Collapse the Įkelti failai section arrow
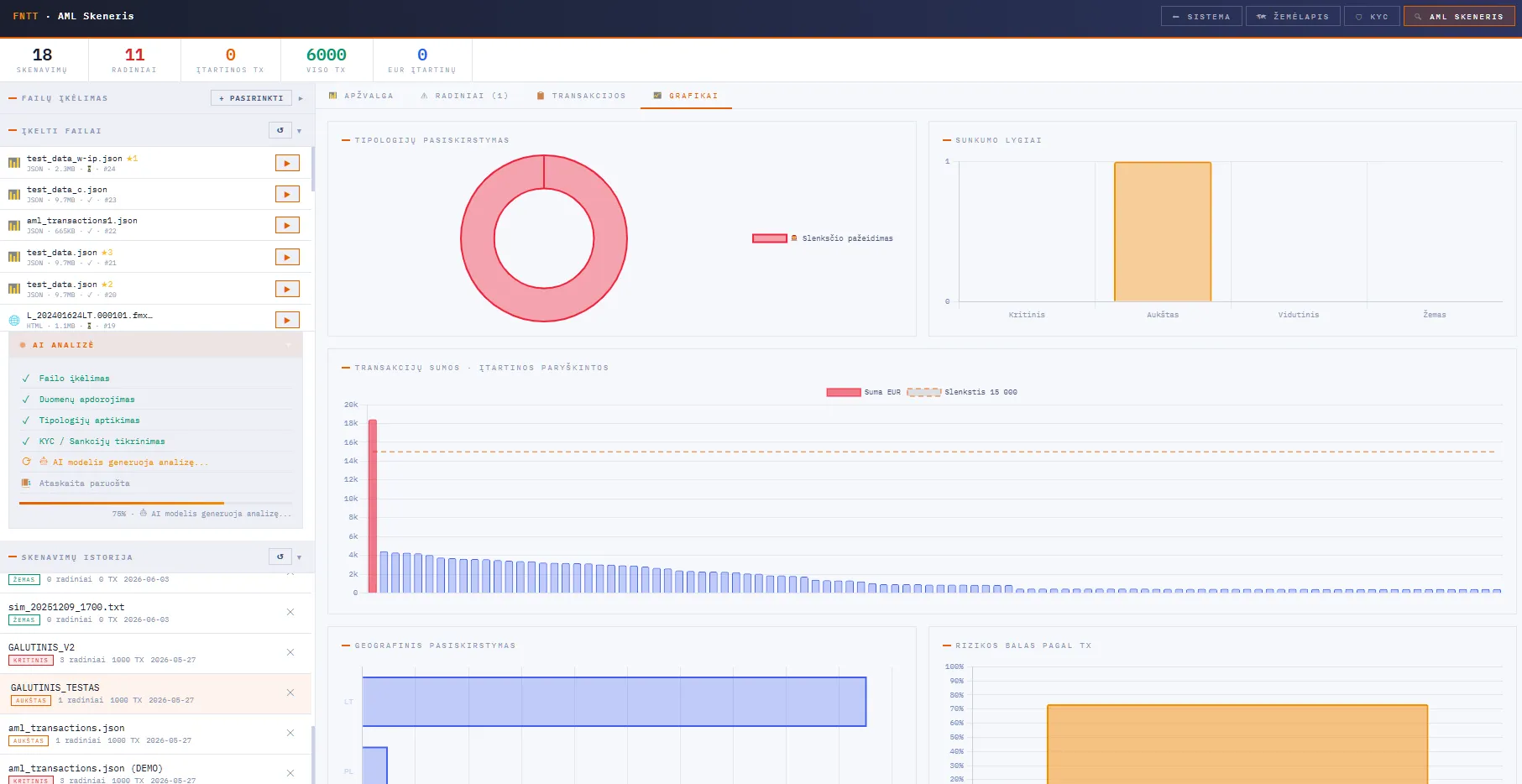The image size is (1522, 784). point(299,131)
